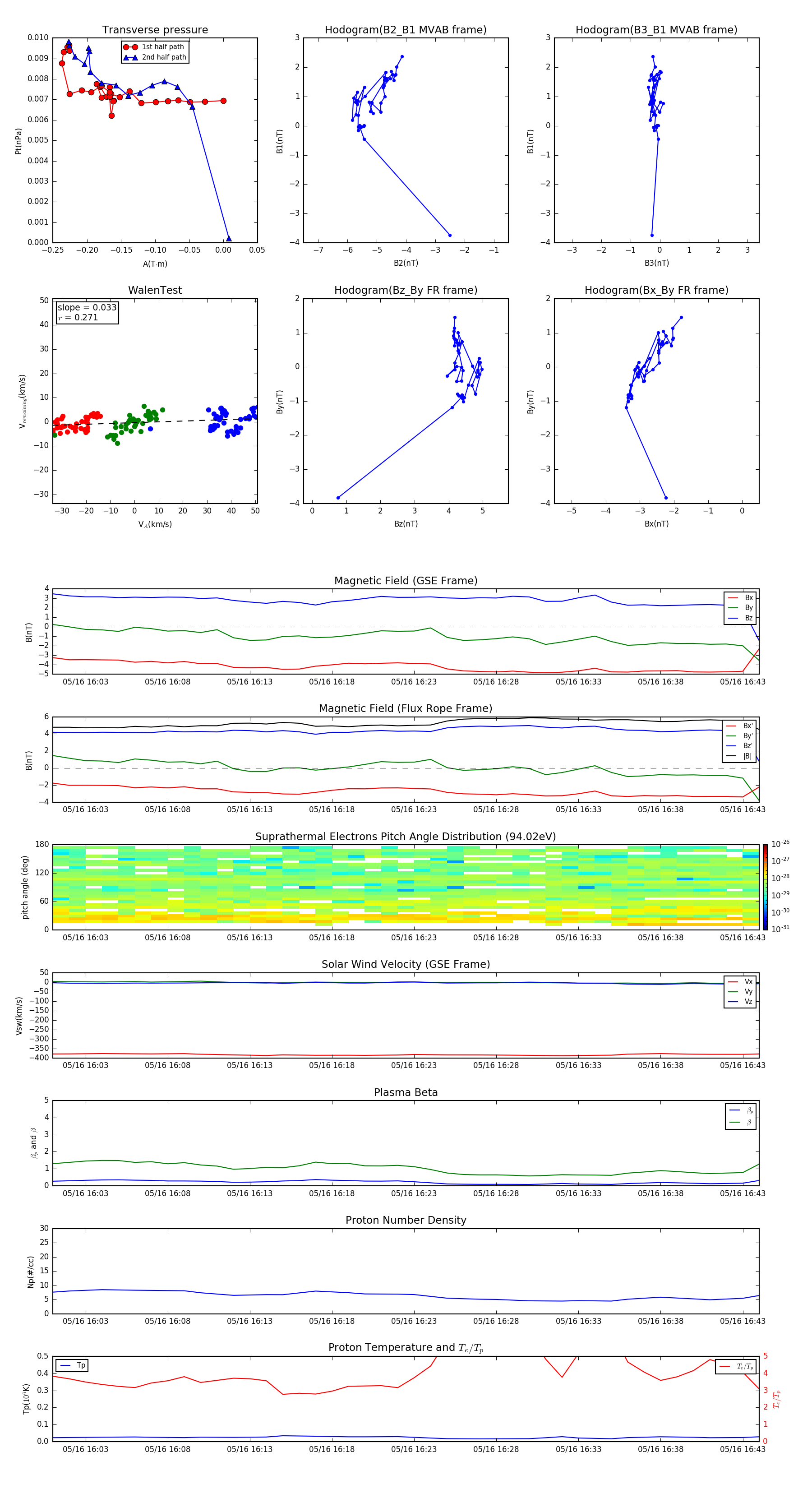This screenshot has width=812, height=1489.
Task: Click the '10^-26' colorbar label
Action: tap(780, 844)
